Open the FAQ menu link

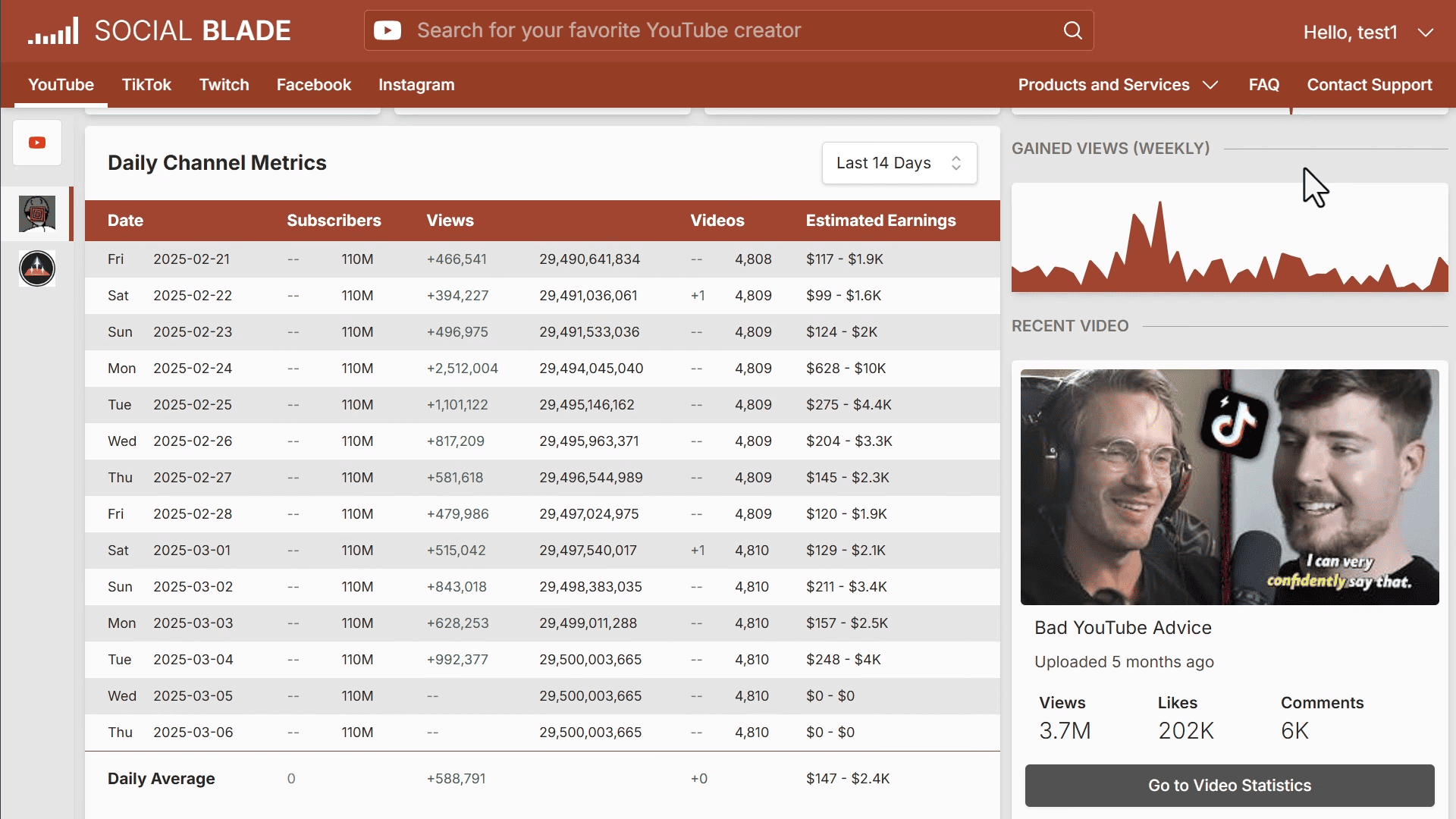[1264, 85]
